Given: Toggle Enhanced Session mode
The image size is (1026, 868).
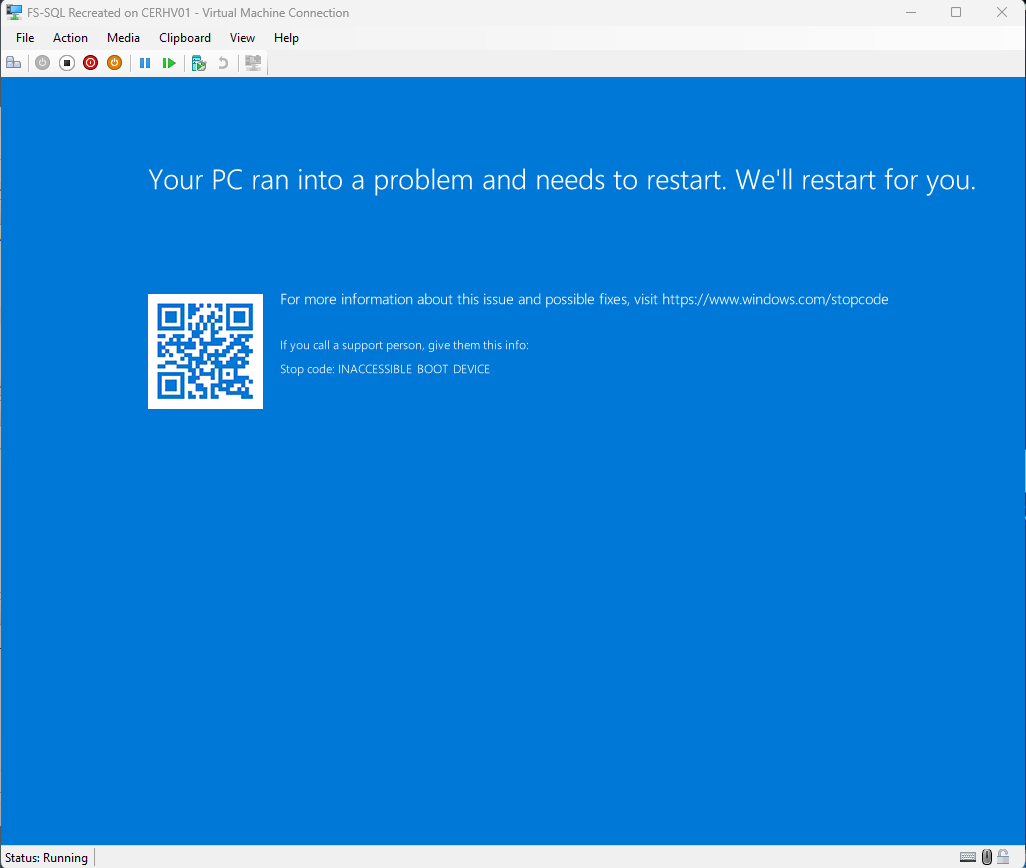Looking at the screenshot, I should pos(252,62).
